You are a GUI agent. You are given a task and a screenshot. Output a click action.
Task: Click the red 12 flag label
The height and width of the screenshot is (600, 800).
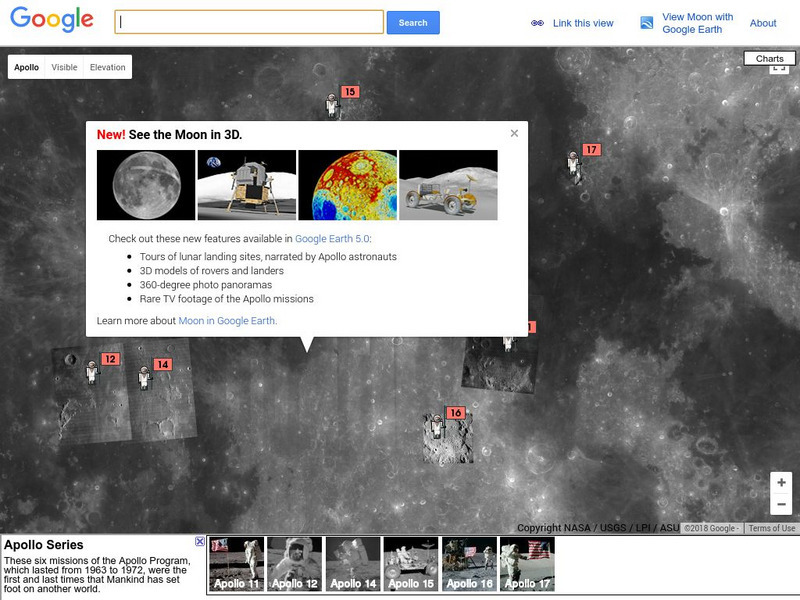coord(111,359)
